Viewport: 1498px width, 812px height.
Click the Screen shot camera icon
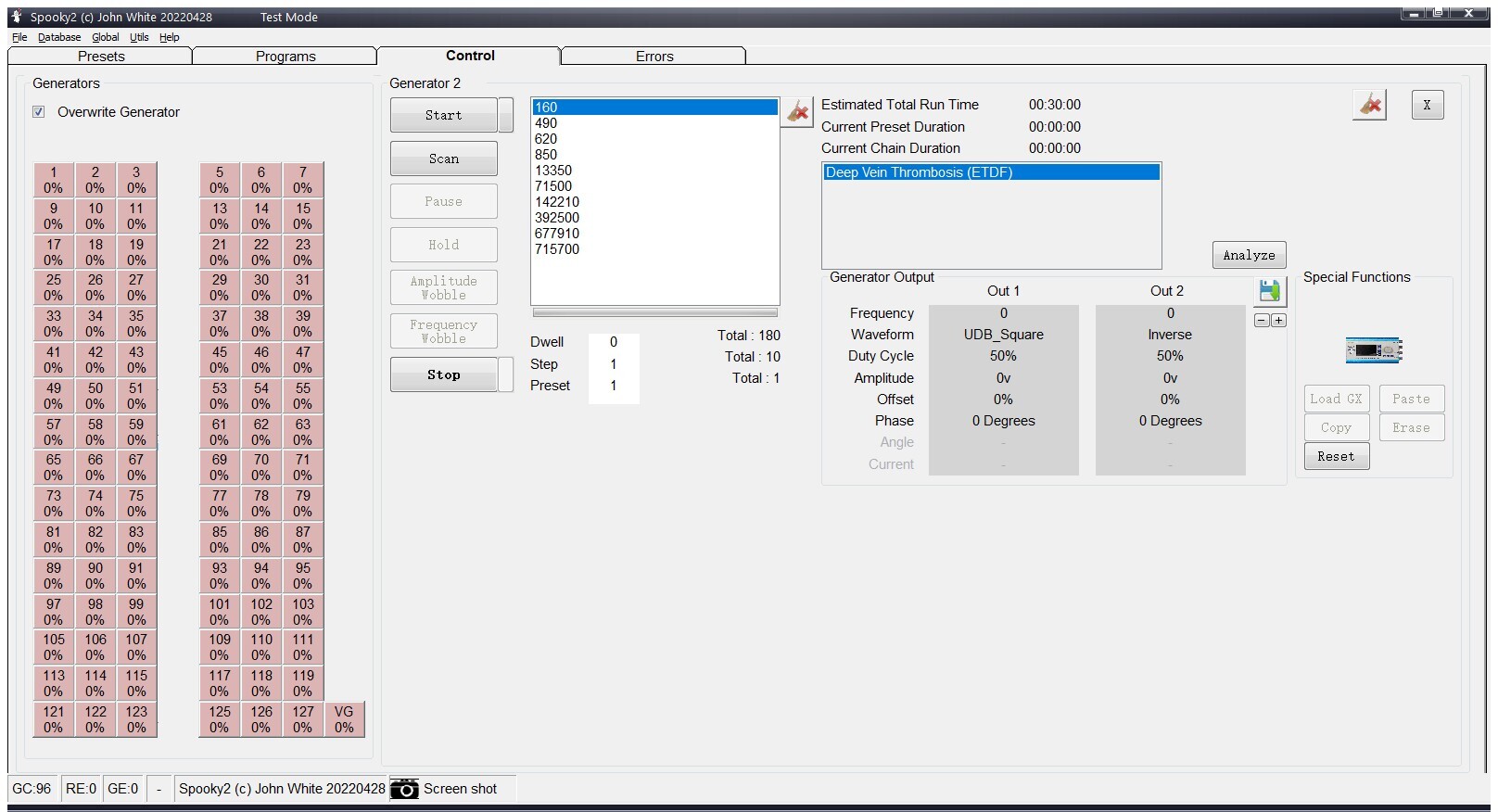(404, 789)
